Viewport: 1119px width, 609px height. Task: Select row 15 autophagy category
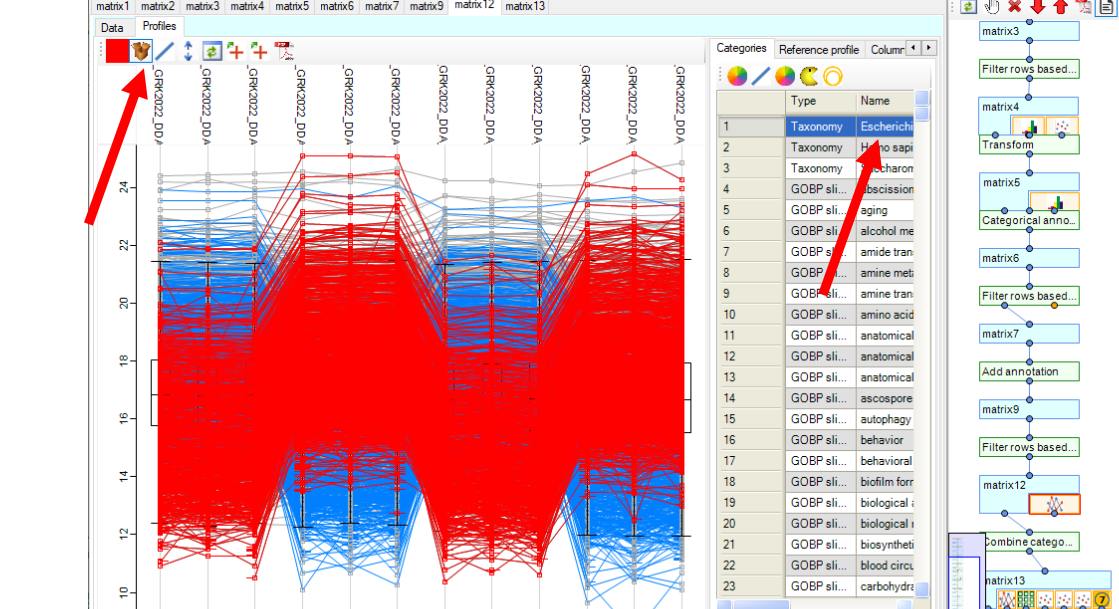pos(815,419)
